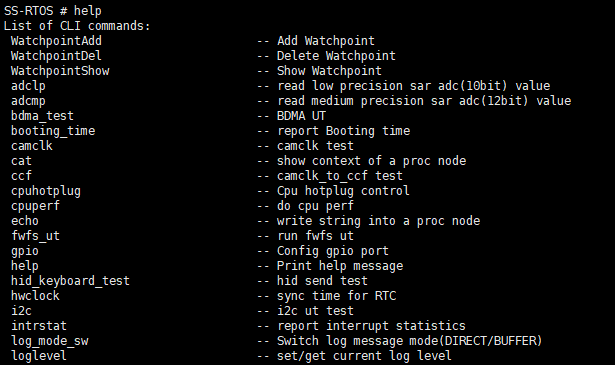Click the gpio command name
The height and width of the screenshot is (365, 615).
pos(25,251)
